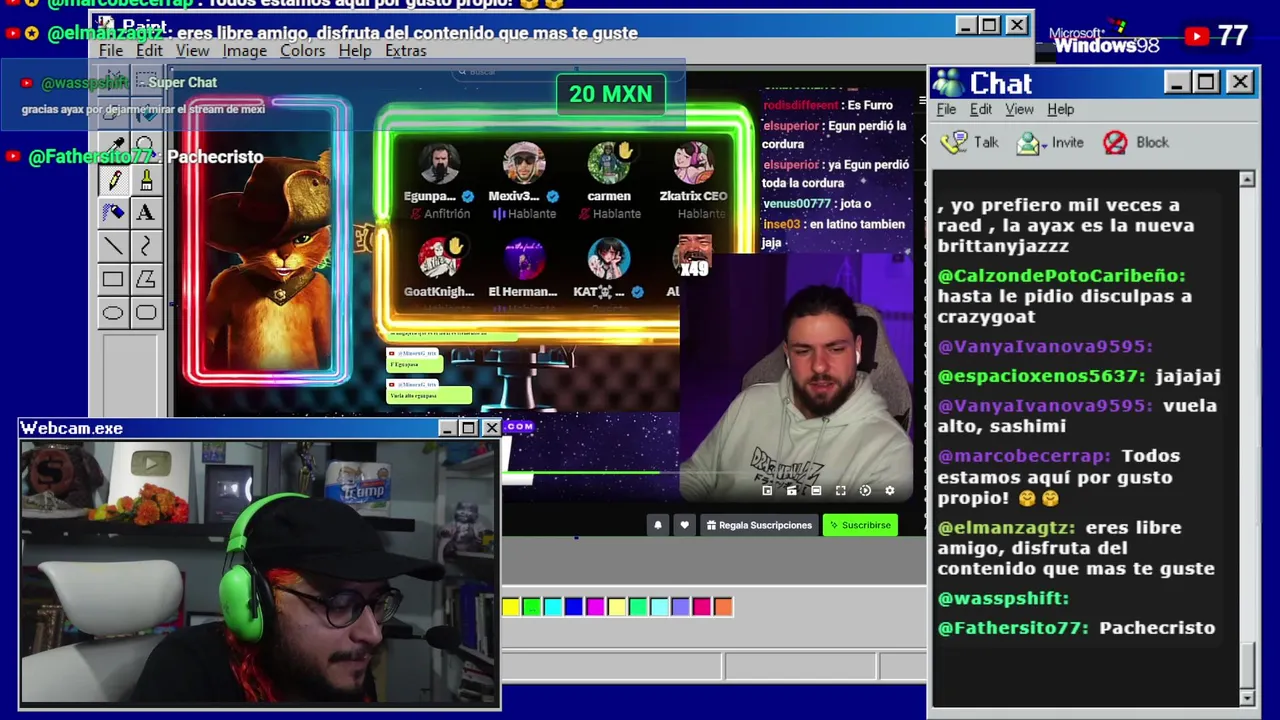The image size is (1280, 720).
Task: Enter fullscreen on the stream player
Action: [841, 490]
